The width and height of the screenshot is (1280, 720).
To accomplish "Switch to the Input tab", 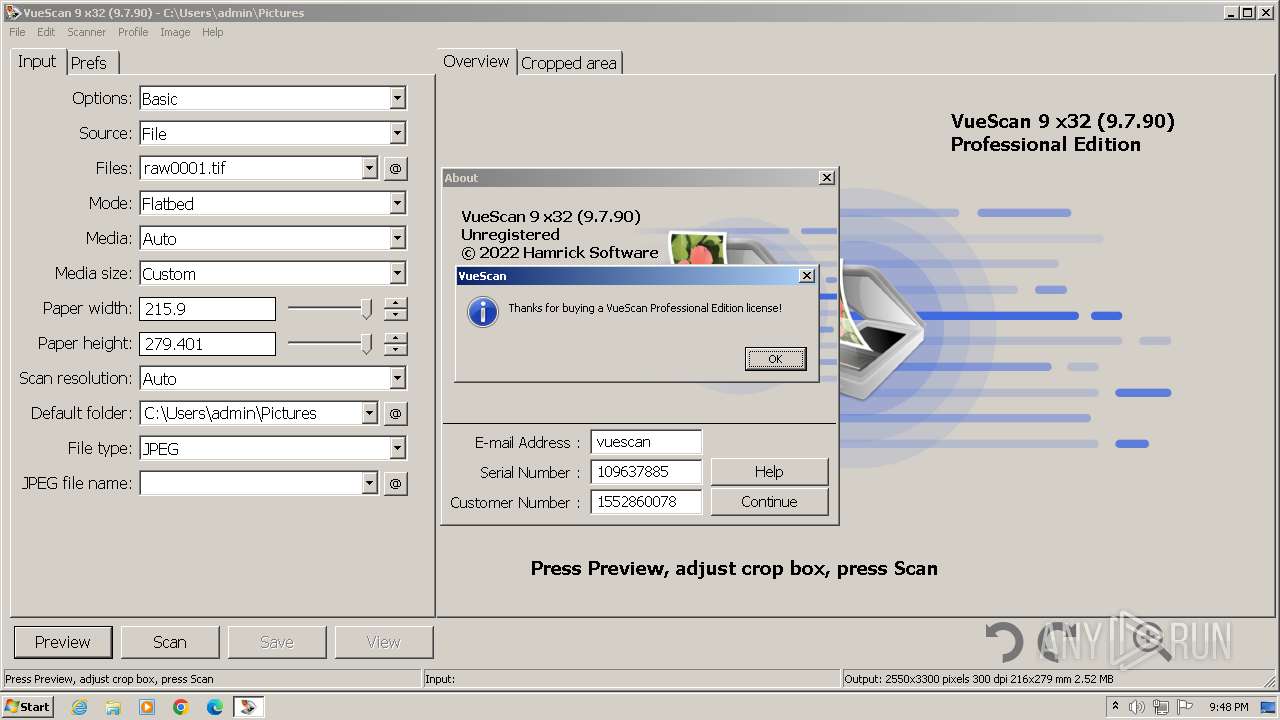I will (x=37, y=61).
